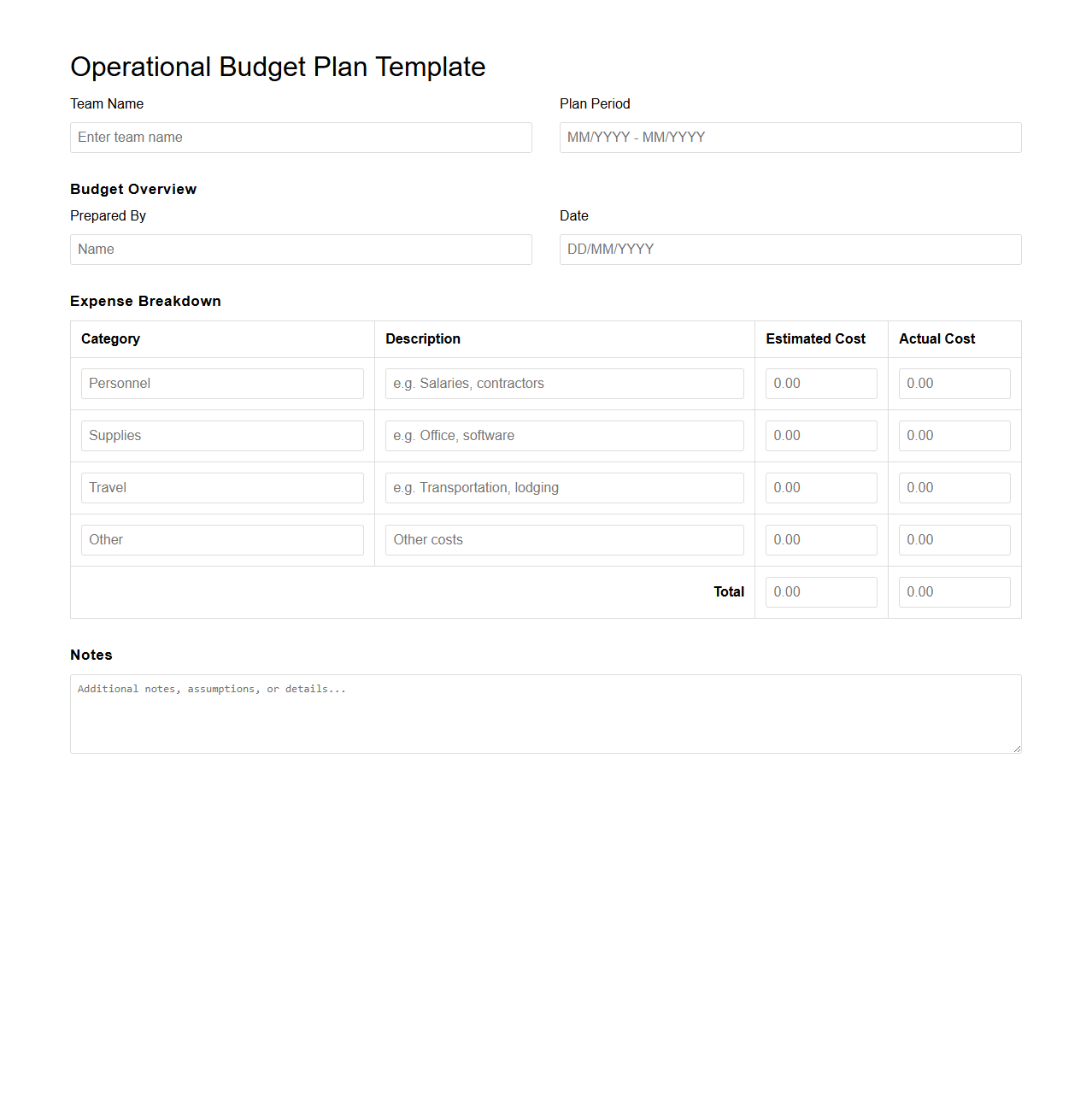Select the Personnel category field

click(x=222, y=384)
